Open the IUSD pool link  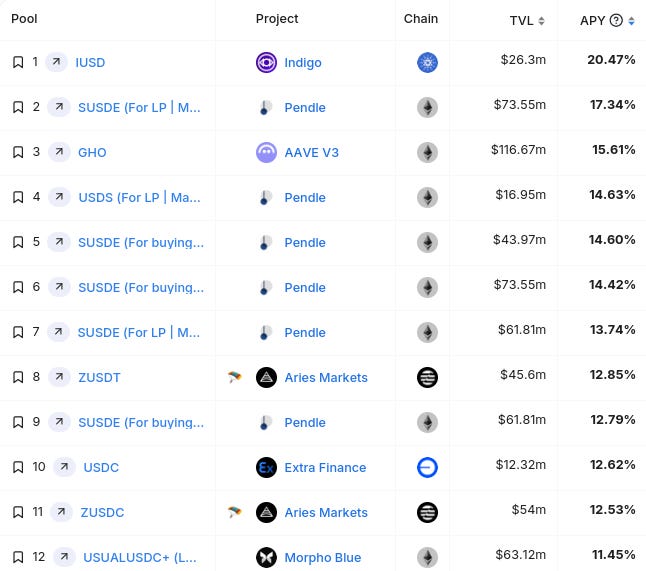click(x=90, y=63)
